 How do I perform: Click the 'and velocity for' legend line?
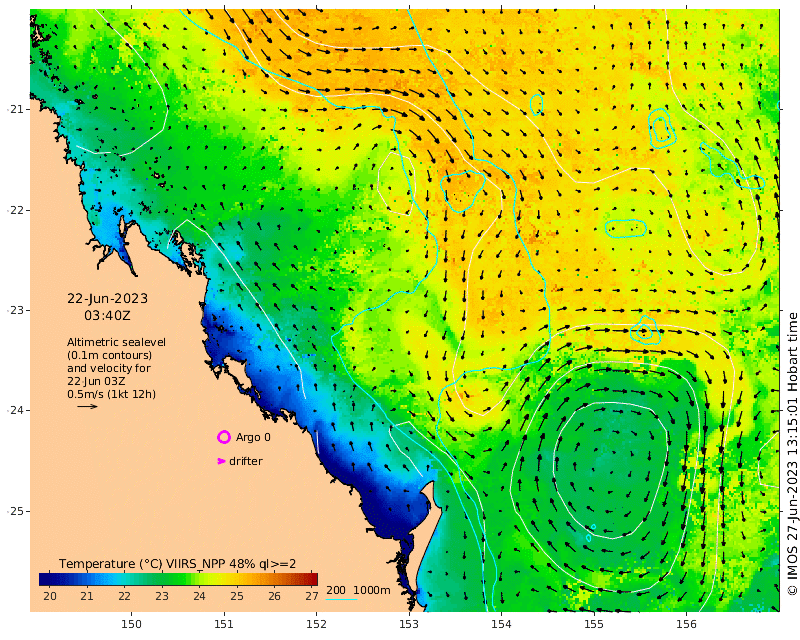(109, 368)
